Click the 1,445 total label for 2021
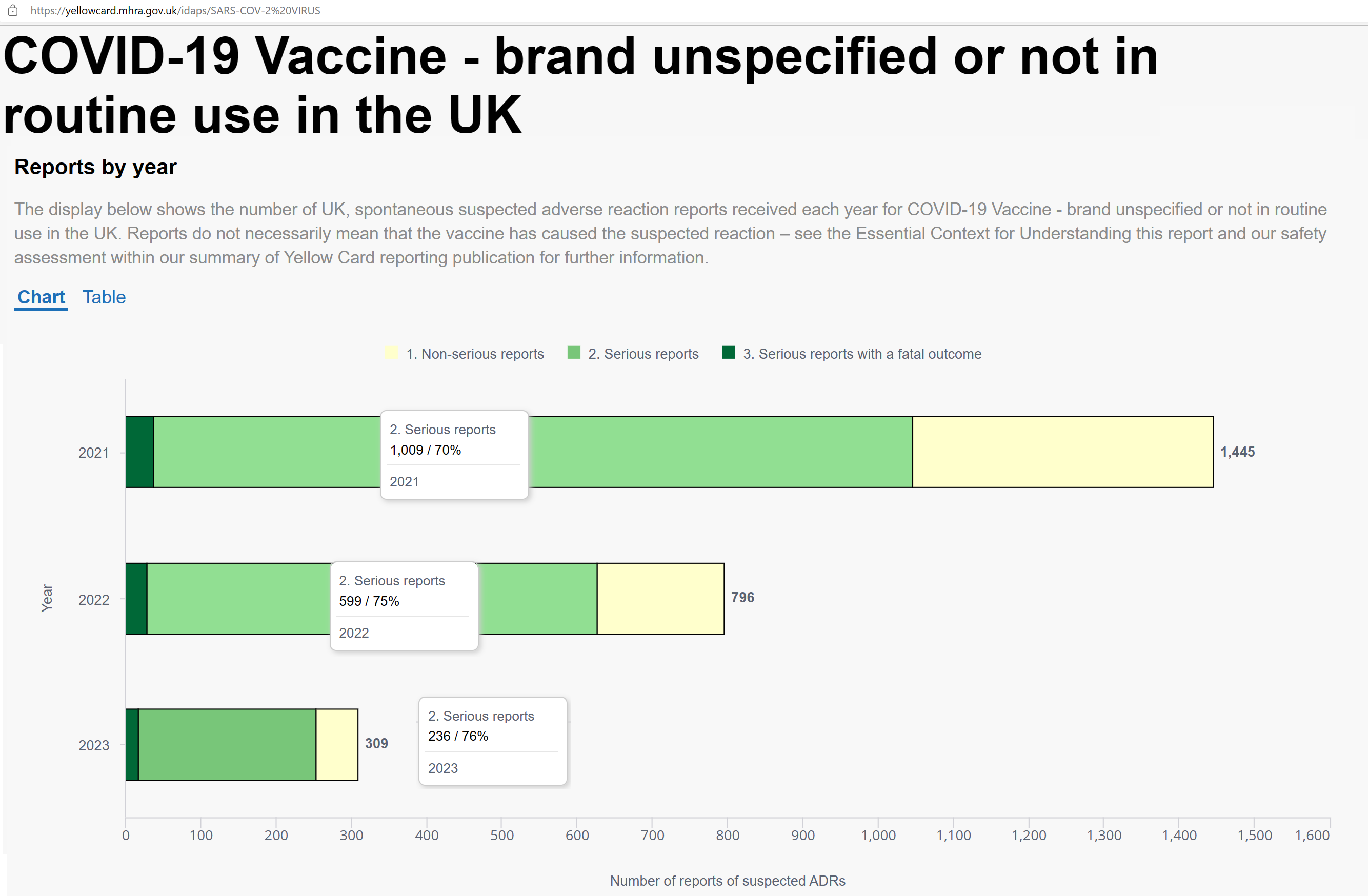This screenshot has height=896, width=1368. point(1238,452)
